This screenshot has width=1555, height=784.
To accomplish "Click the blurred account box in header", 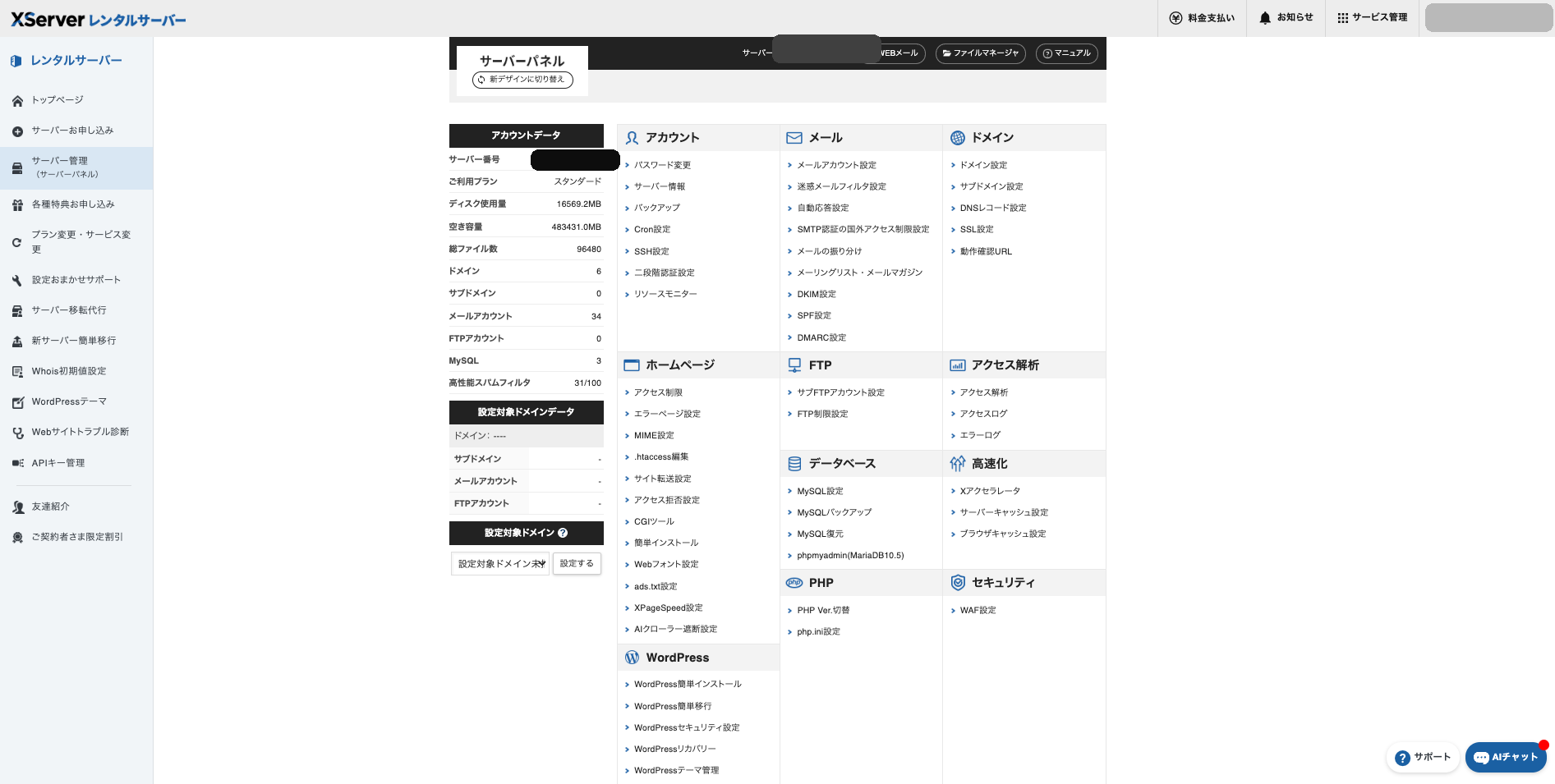I will [x=1488, y=18].
